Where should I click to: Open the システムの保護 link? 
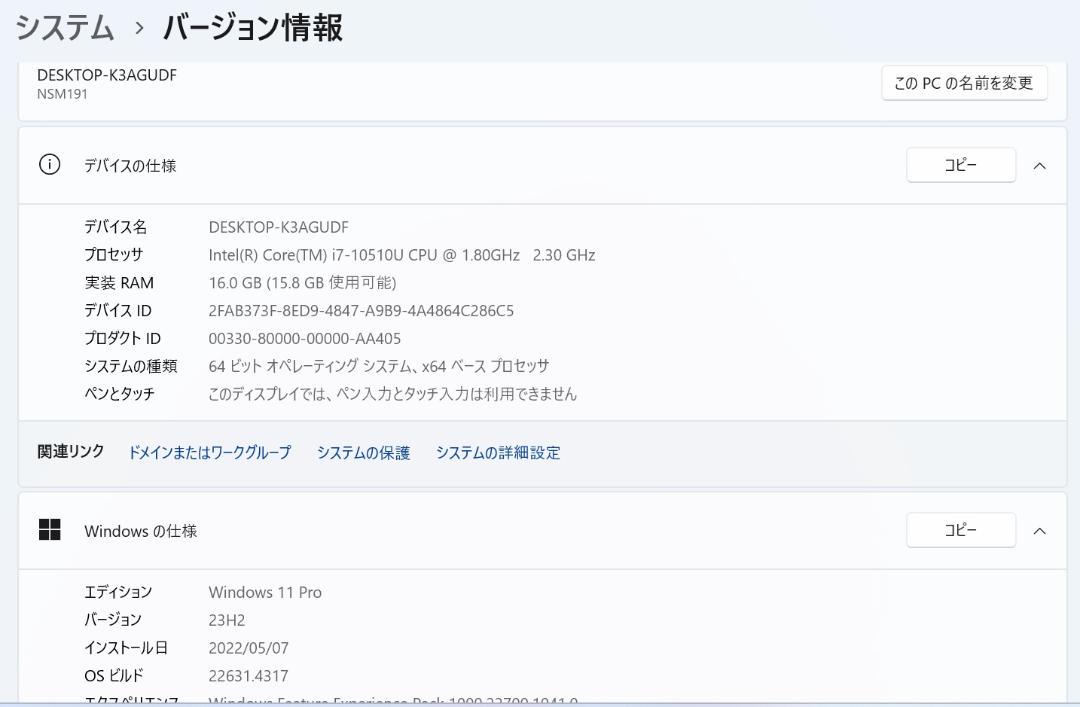click(364, 452)
